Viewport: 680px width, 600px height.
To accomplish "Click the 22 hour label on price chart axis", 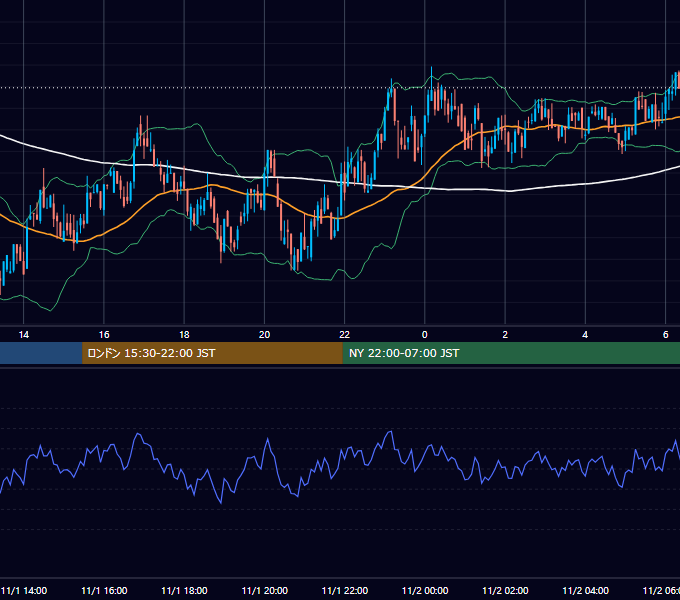I will click(344, 335).
